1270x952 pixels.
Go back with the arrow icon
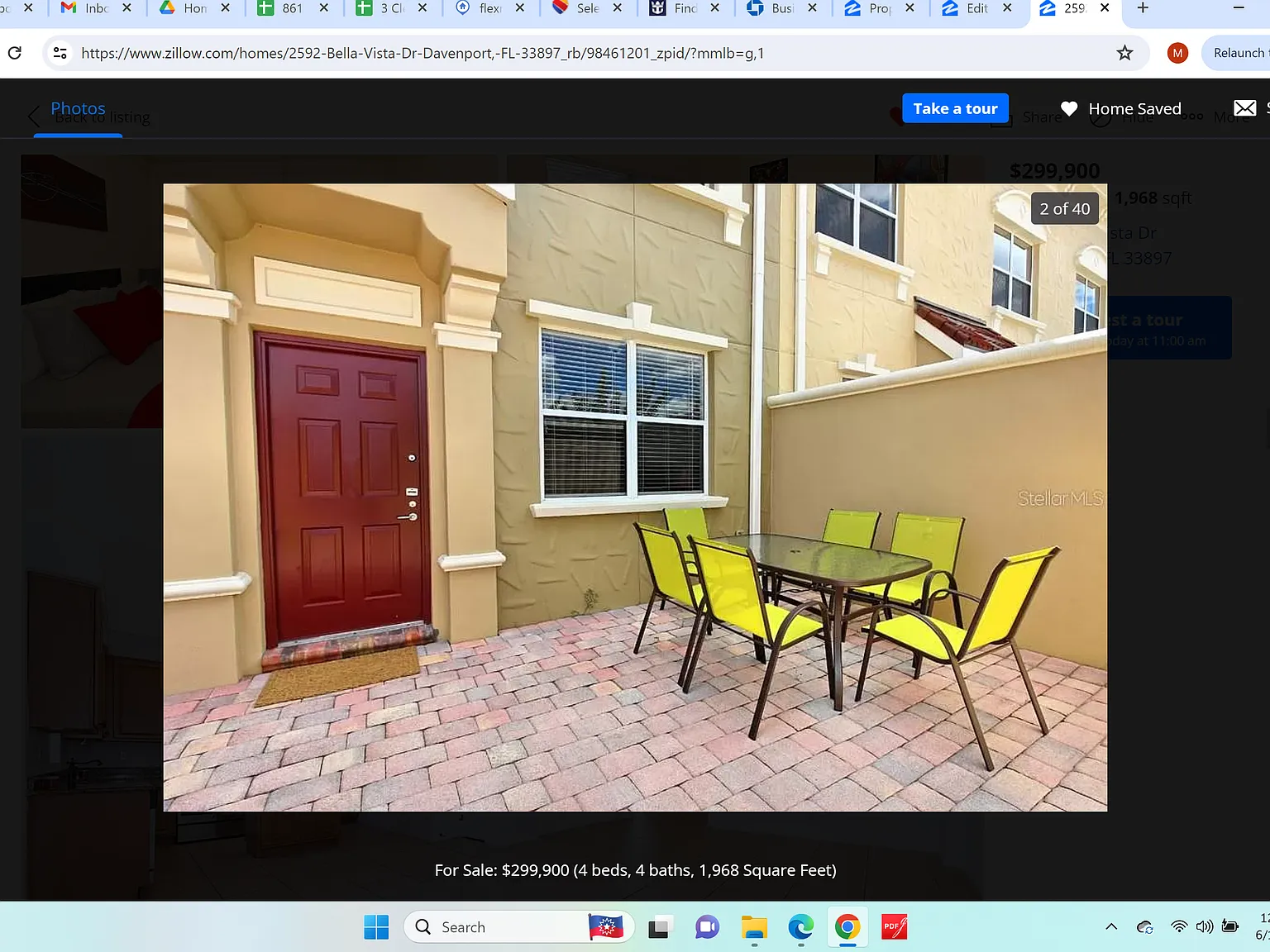tap(34, 117)
